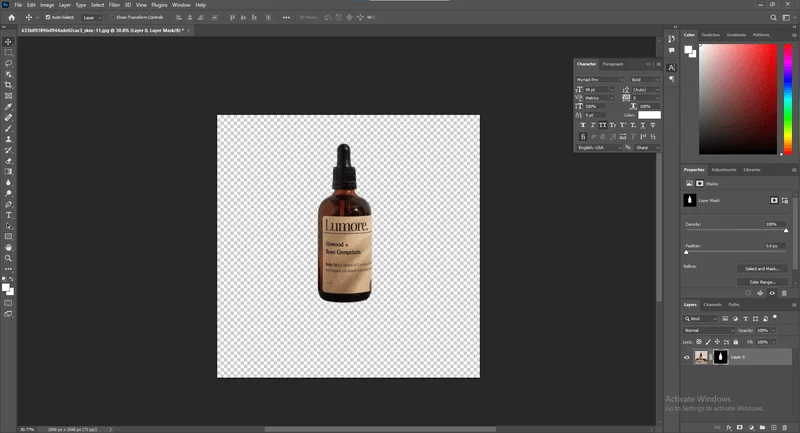This screenshot has height=433, width=800.
Task: Create a new group folder icon
Action: coord(762,427)
